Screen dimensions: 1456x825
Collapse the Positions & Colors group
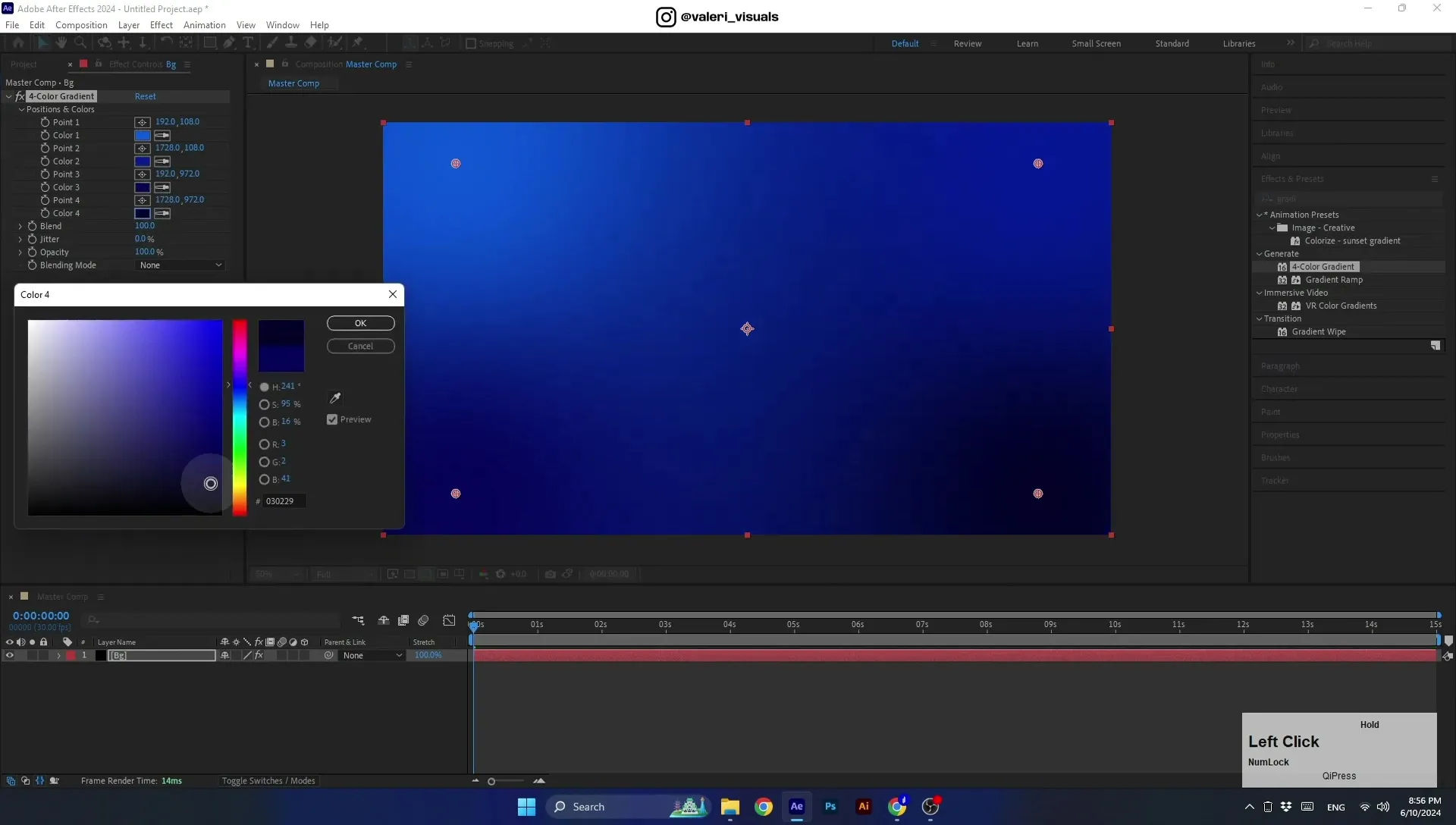pos(21,110)
